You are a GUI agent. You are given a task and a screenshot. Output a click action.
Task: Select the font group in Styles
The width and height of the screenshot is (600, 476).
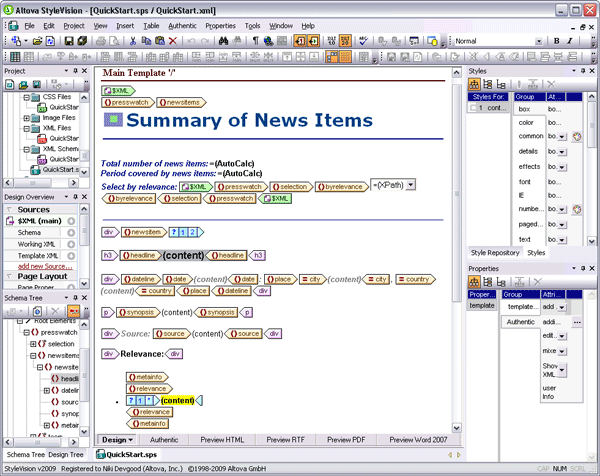(x=525, y=182)
